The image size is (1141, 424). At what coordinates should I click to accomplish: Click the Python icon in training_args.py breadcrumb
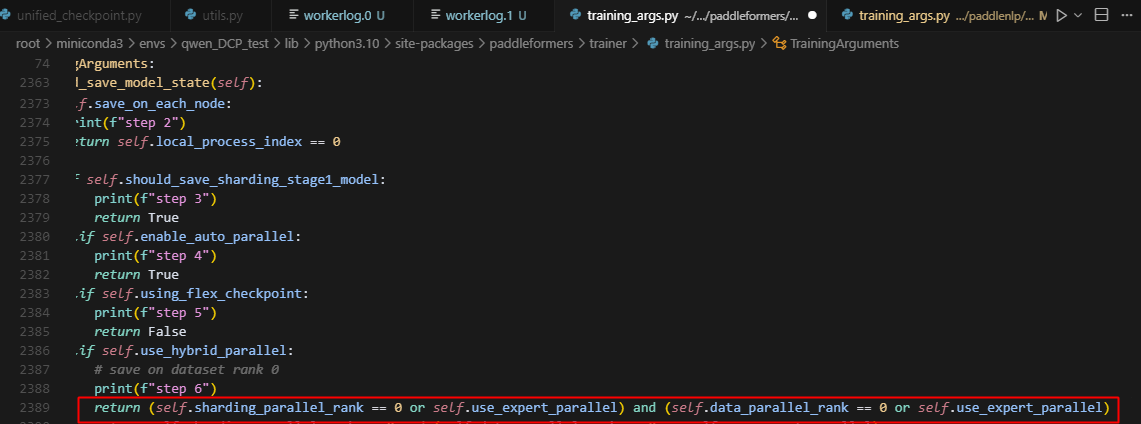pyautogui.click(x=654, y=44)
